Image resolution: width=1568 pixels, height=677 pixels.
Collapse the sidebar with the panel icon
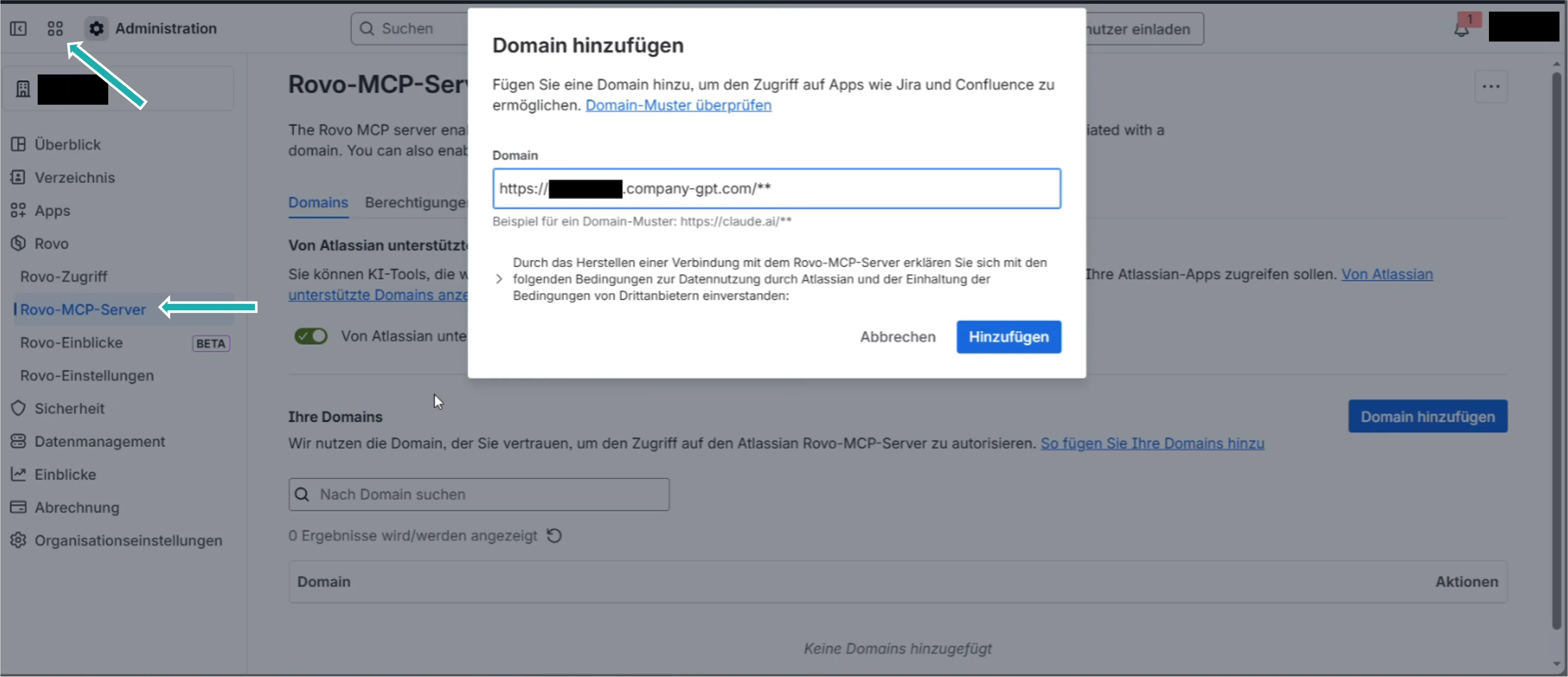point(18,28)
